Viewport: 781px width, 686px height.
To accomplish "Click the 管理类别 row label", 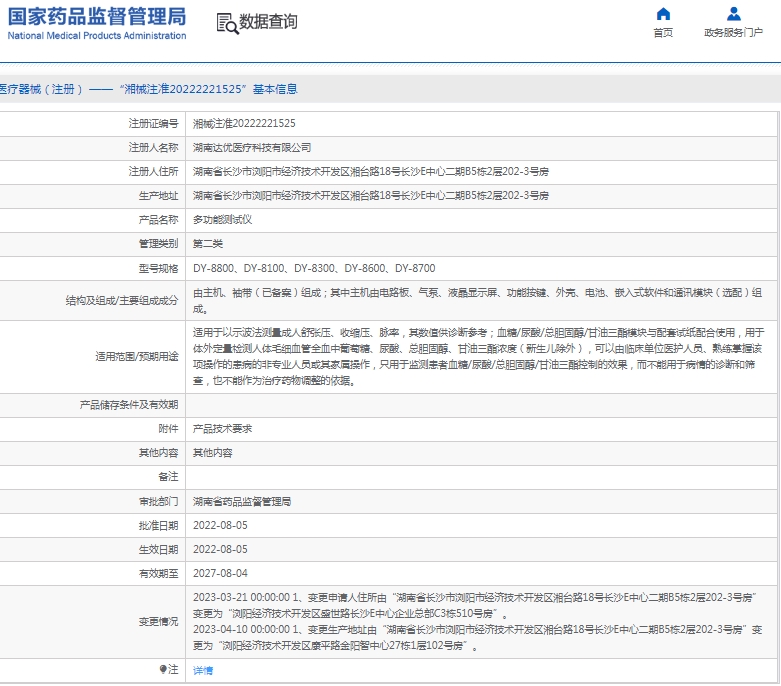I will click(x=158, y=244).
